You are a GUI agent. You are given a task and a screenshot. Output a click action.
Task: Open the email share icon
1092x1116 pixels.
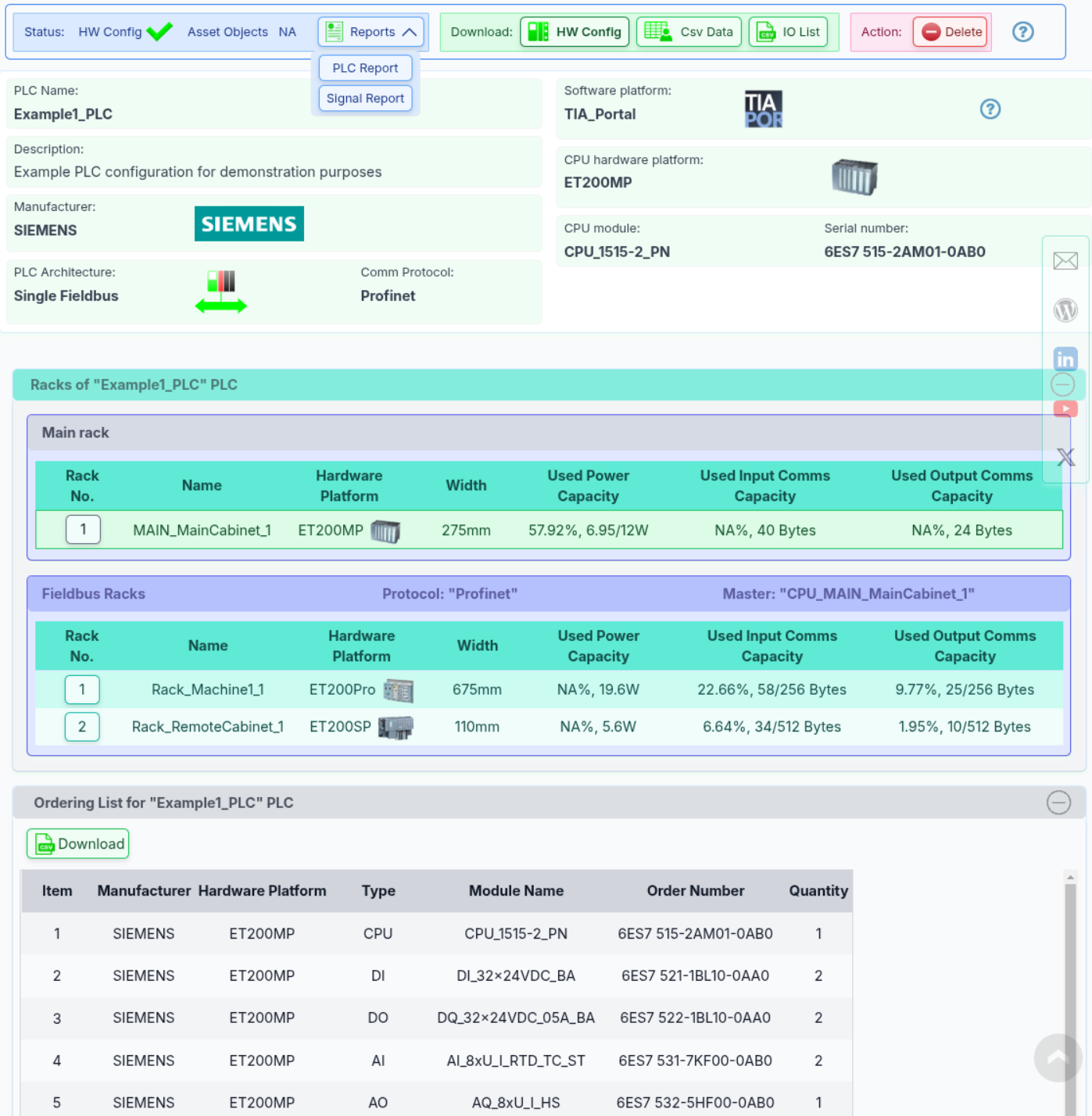click(x=1065, y=261)
